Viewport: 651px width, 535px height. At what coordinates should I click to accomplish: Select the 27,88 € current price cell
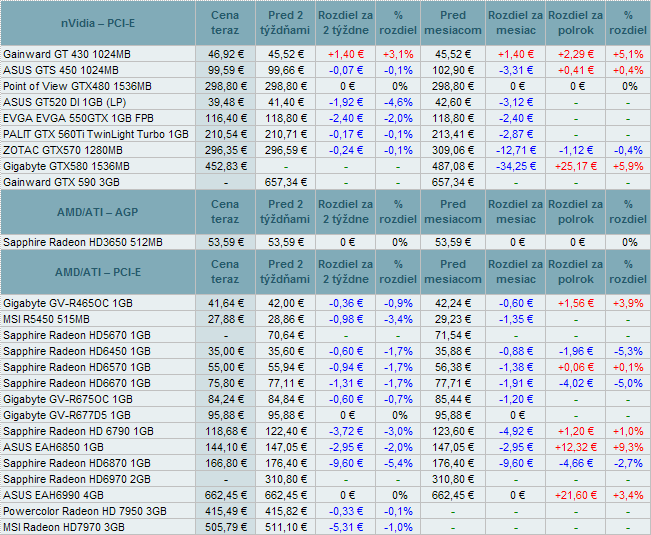click(225, 320)
